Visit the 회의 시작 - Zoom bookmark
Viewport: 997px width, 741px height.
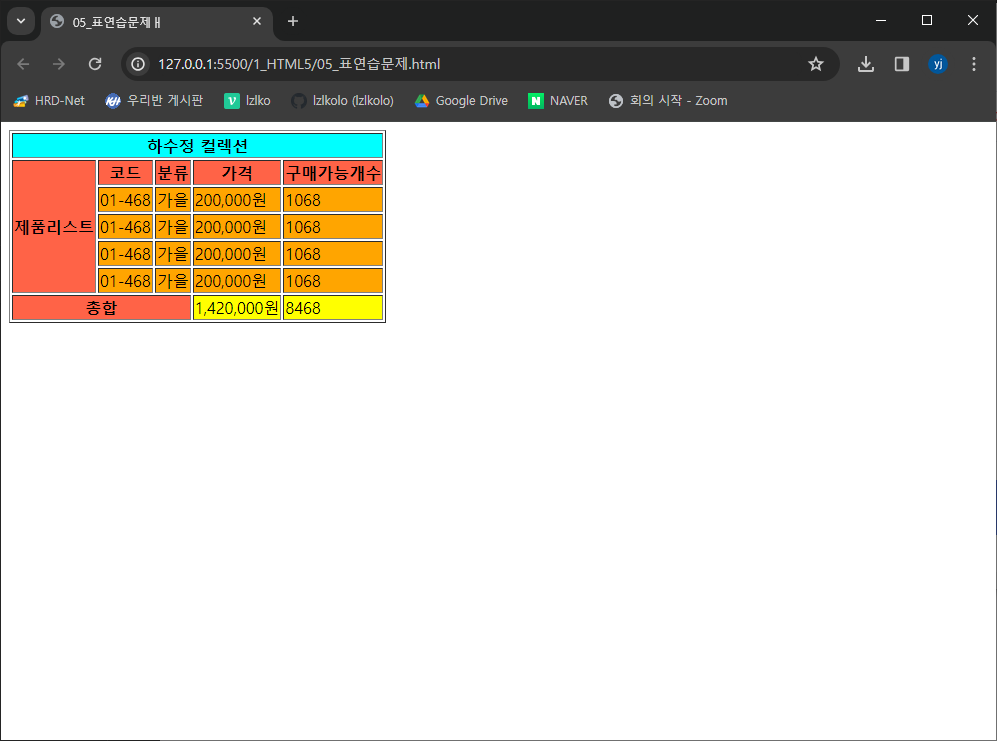pyautogui.click(x=667, y=100)
